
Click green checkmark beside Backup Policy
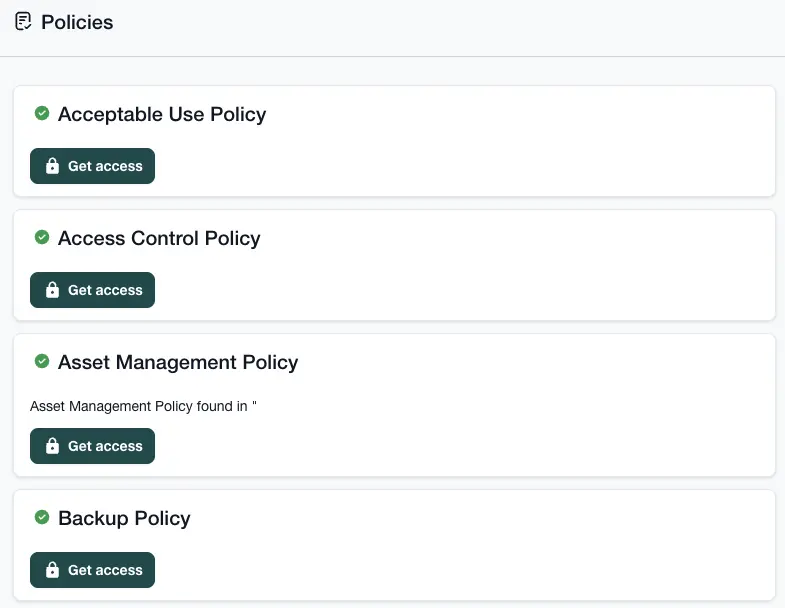(x=42, y=517)
